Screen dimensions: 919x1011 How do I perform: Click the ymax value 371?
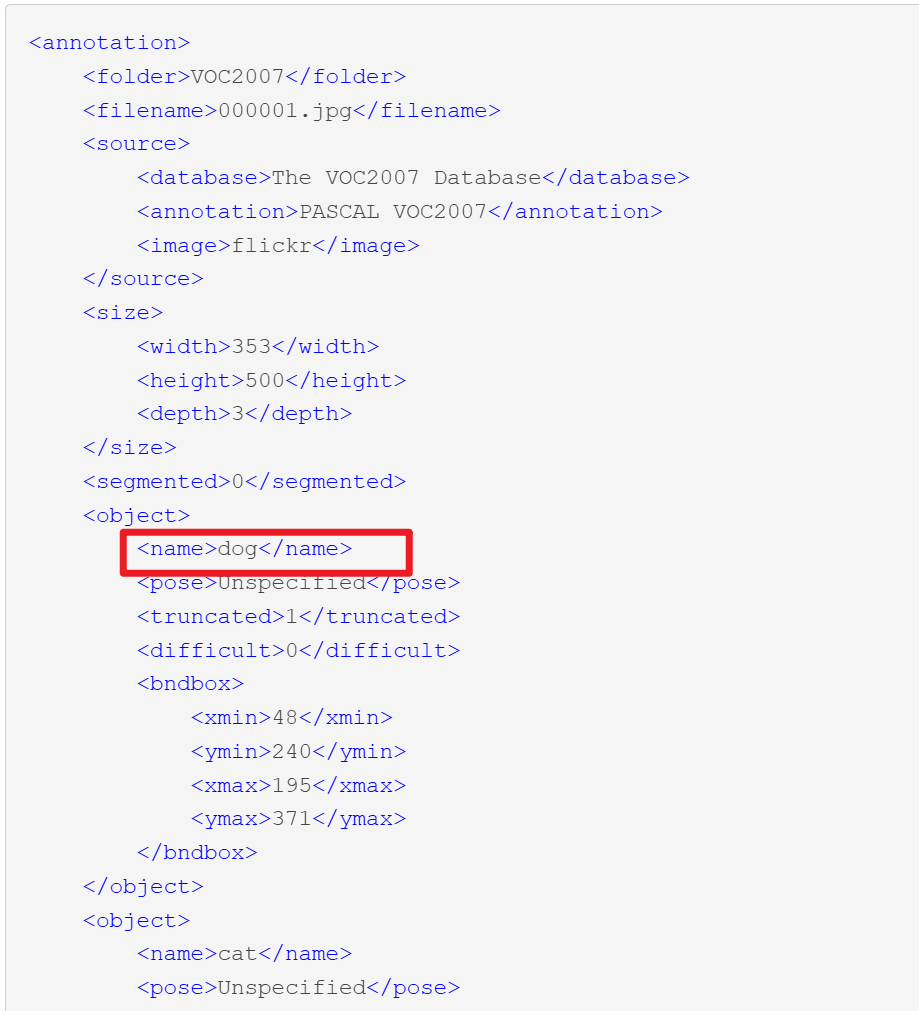pyautogui.click(x=292, y=819)
